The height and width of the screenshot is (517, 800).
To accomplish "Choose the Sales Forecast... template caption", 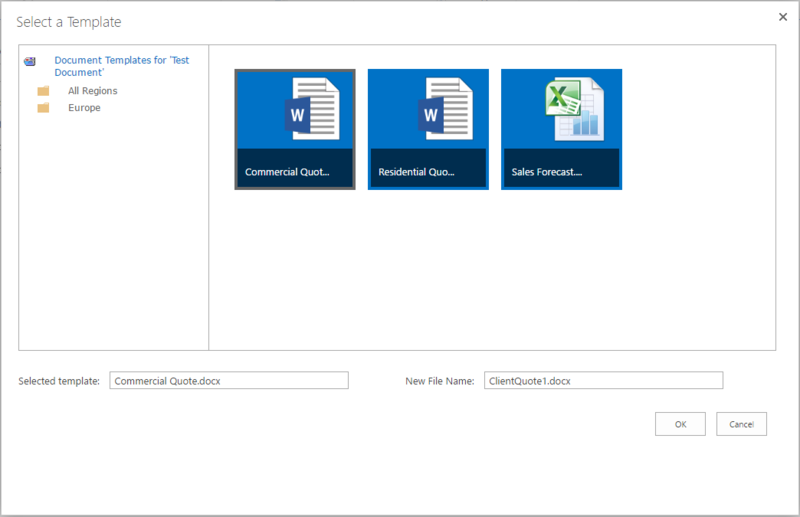I will pyautogui.click(x=547, y=172).
